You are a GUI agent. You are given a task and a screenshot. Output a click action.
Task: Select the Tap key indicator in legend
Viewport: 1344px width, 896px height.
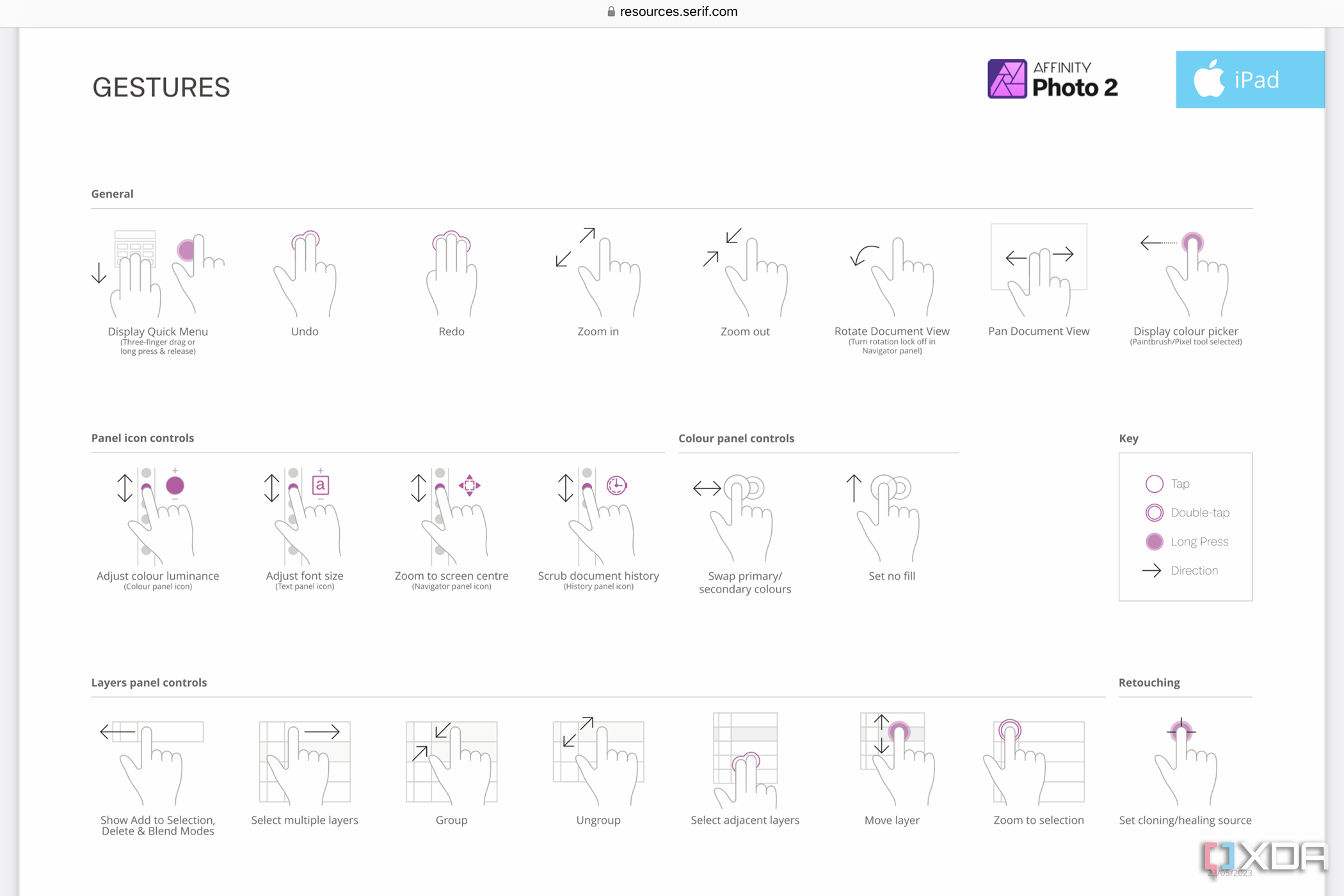point(1151,483)
